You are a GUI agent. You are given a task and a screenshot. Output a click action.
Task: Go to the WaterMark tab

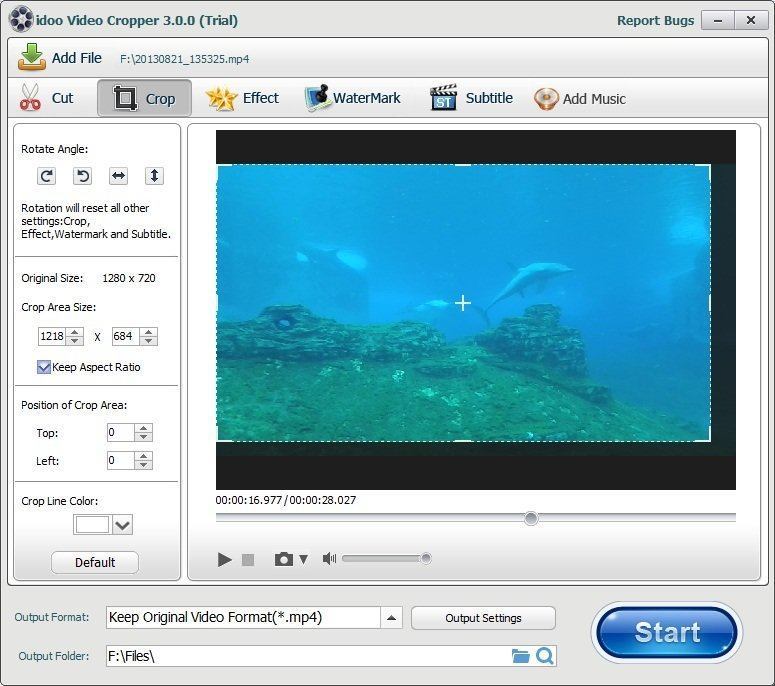pos(353,98)
